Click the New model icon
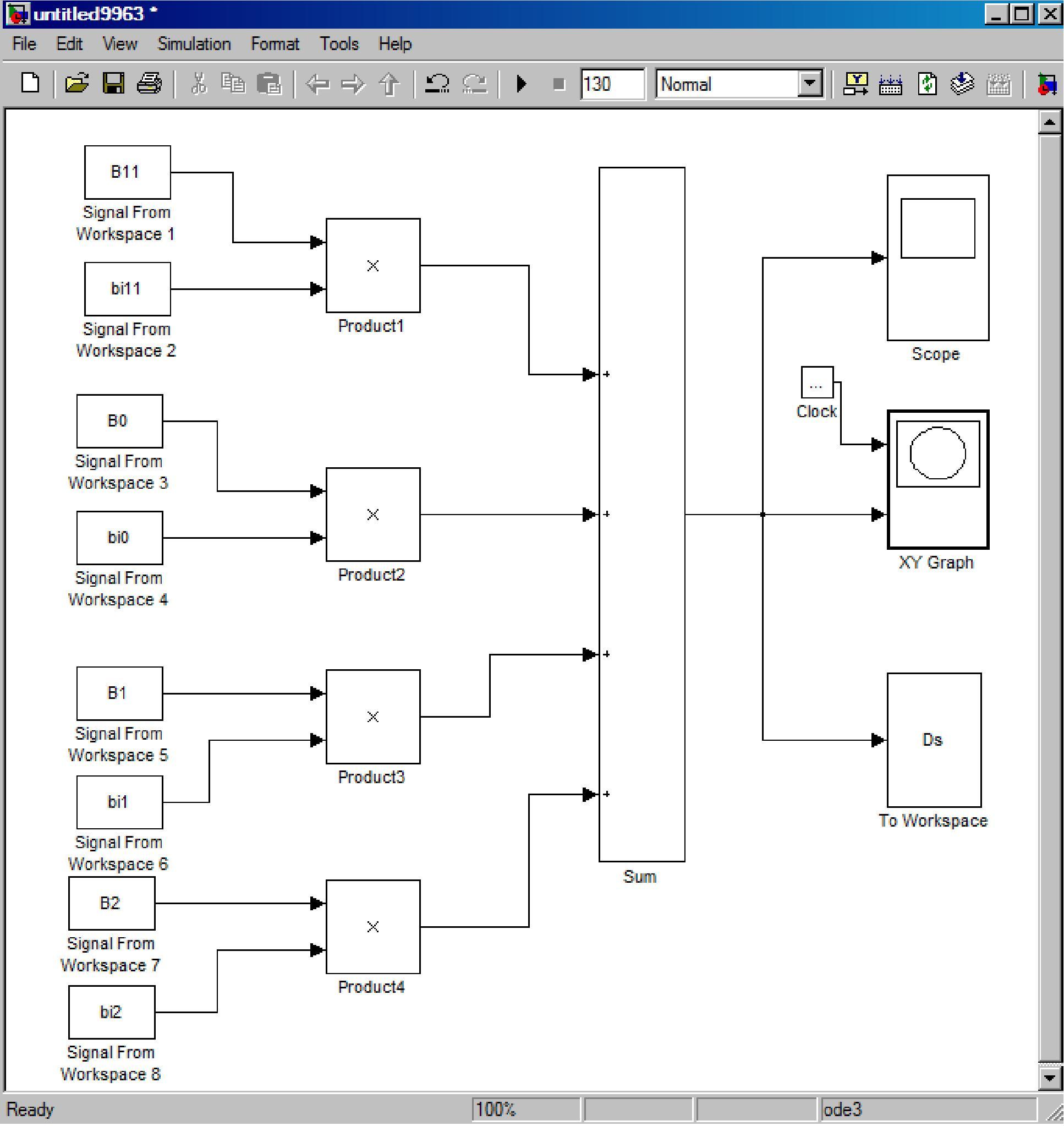Screen dimensions: 1064x1126 click(x=30, y=84)
